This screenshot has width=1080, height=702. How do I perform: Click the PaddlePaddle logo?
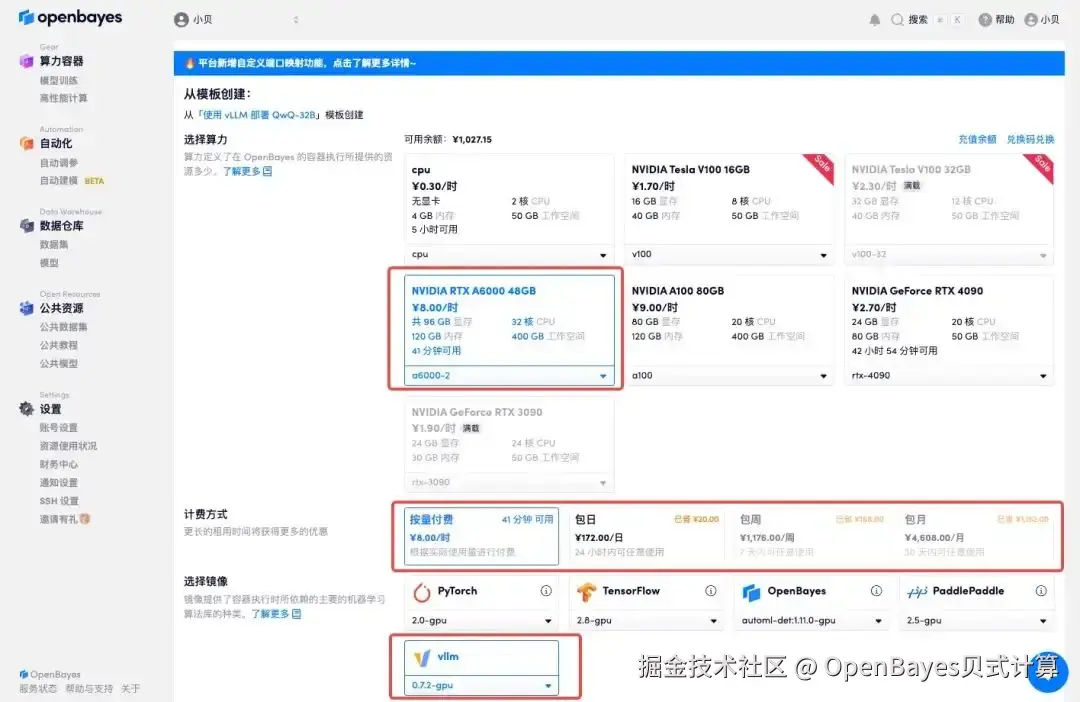[x=917, y=592]
